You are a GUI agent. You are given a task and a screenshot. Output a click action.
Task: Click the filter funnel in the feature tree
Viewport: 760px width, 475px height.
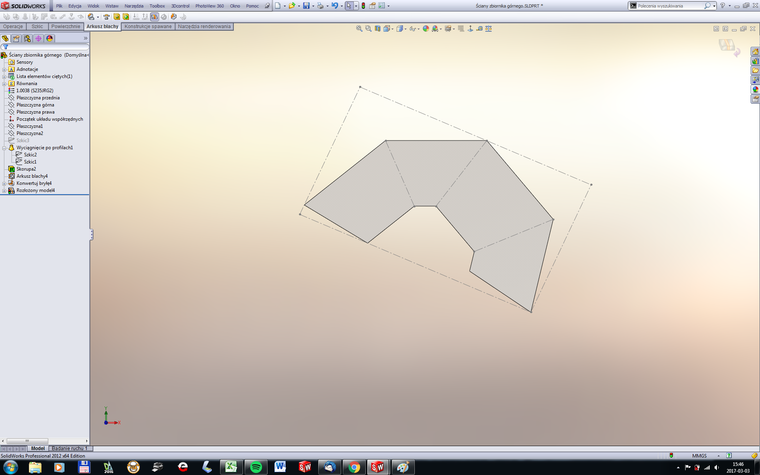click(5, 47)
